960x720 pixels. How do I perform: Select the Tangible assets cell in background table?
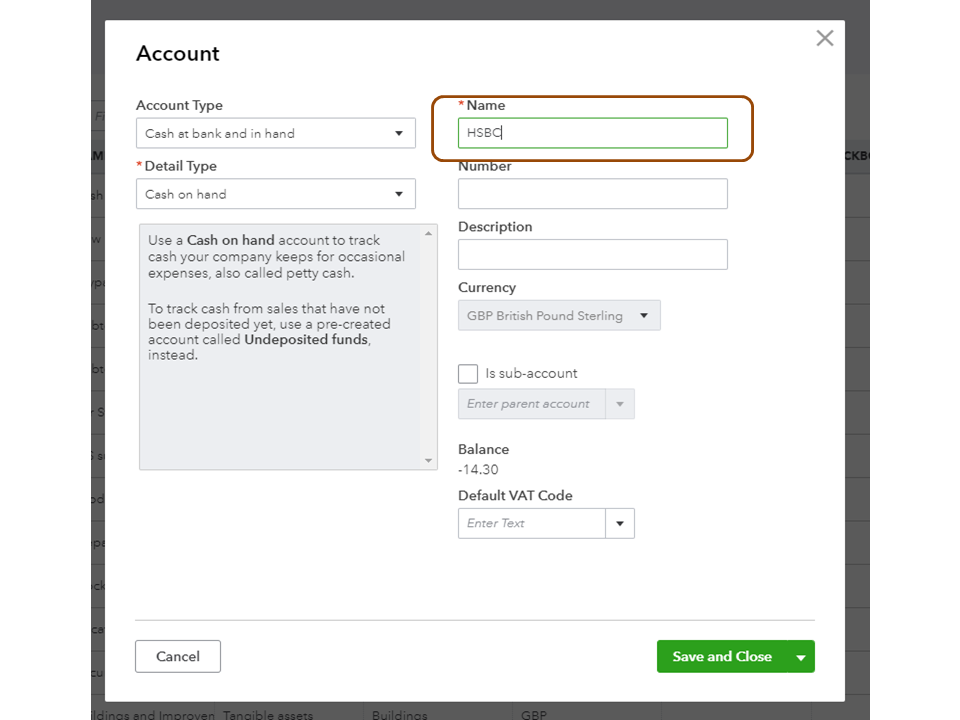pyautogui.click(x=268, y=714)
